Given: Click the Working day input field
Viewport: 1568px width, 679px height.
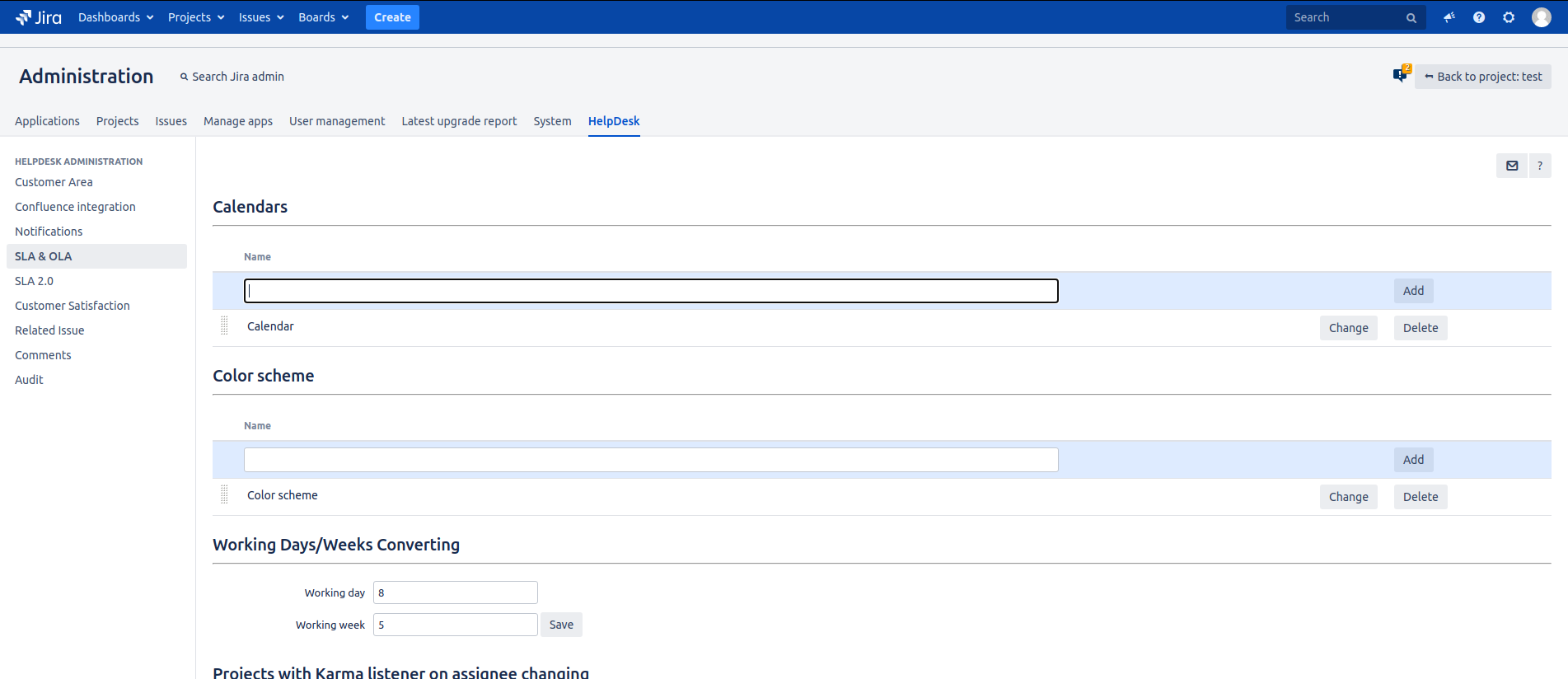Looking at the screenshot, I should point(456,592).
